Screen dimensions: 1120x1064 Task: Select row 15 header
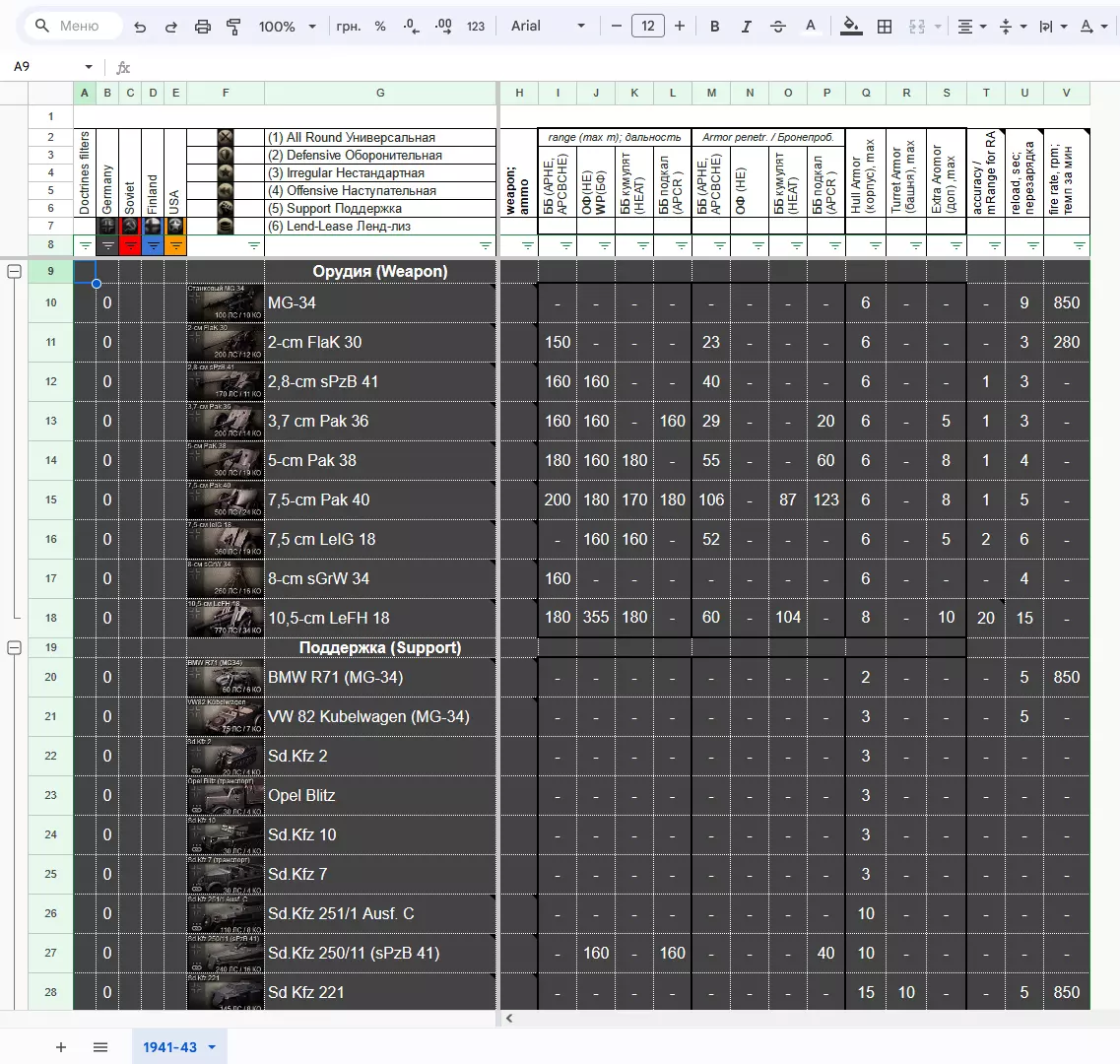click(50, 499)
